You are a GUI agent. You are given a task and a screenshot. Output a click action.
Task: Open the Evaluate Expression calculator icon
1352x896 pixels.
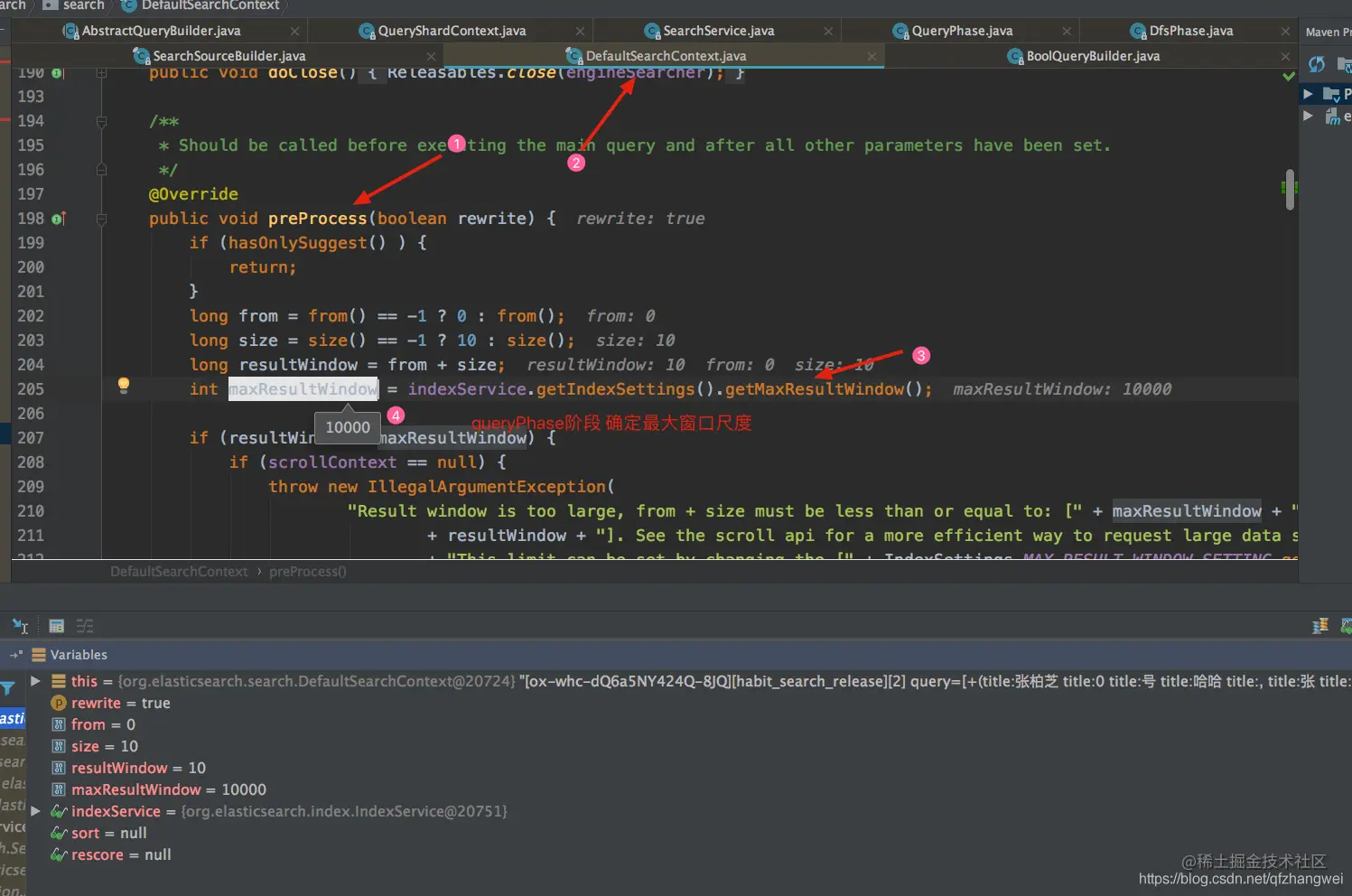[56, 626]
